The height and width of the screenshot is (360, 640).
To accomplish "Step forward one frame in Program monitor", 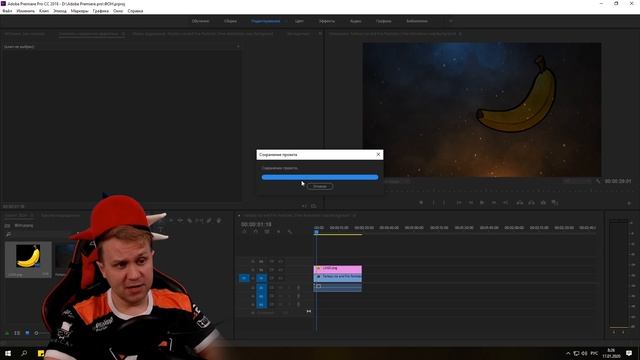I will point(494,202).
